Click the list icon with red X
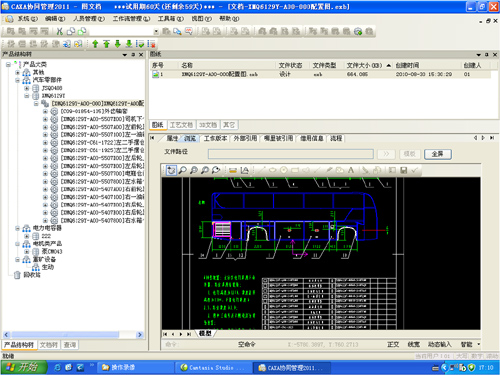This screenshot has width=500, height=375. point(151,44)
